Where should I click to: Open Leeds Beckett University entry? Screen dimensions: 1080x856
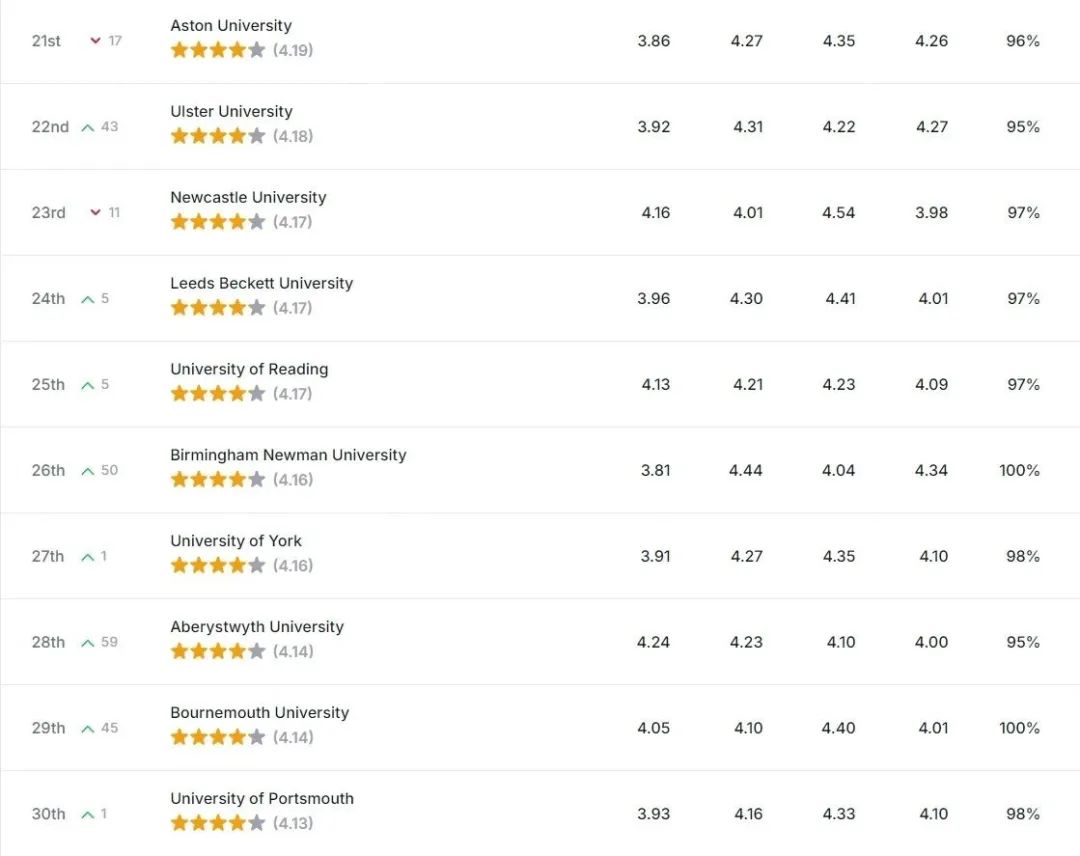pos(262,283)
